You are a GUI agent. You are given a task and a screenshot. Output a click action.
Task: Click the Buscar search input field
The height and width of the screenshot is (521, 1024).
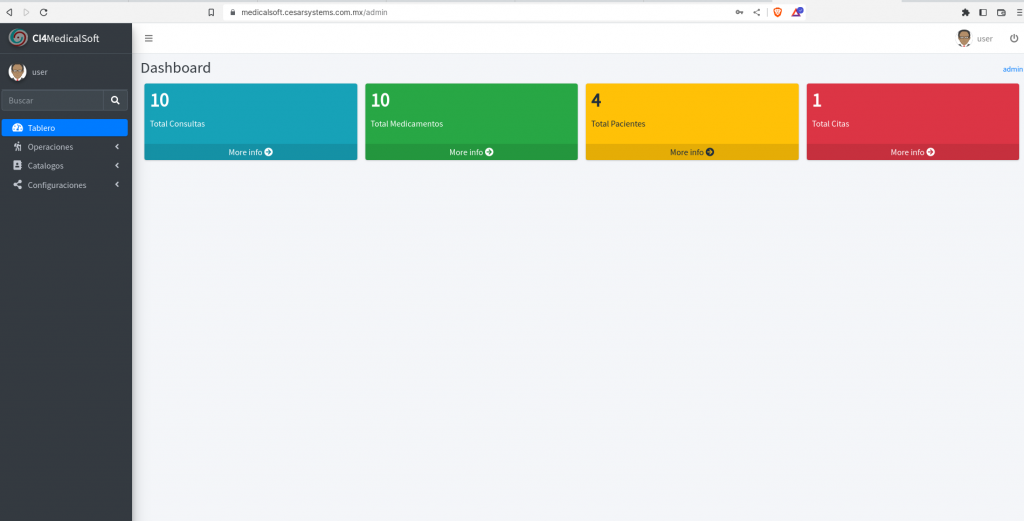tap(52, 100)
